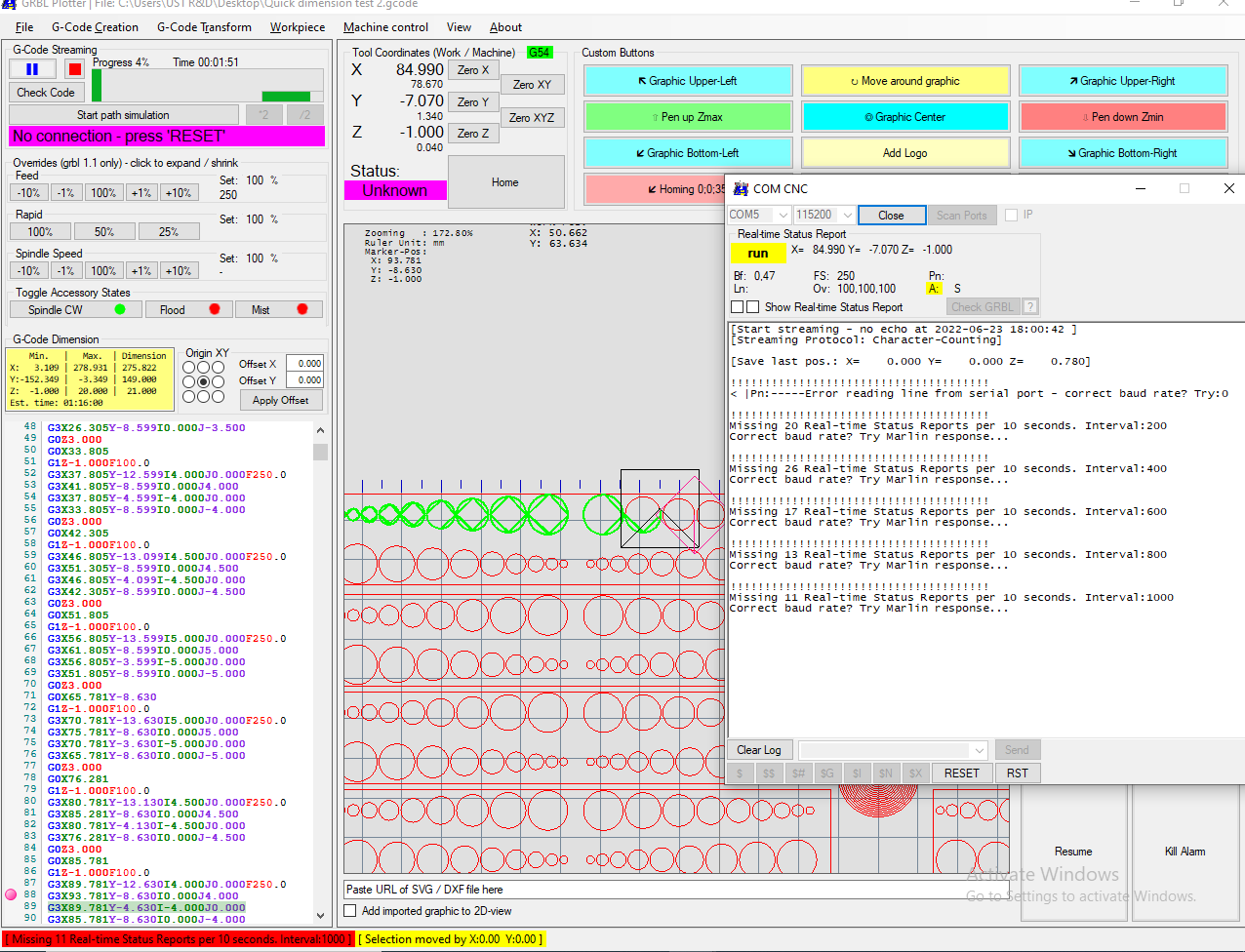Viewport: 1245px width, 952px height.
Task: Pause the G-Code streaming
Action: 32,68
